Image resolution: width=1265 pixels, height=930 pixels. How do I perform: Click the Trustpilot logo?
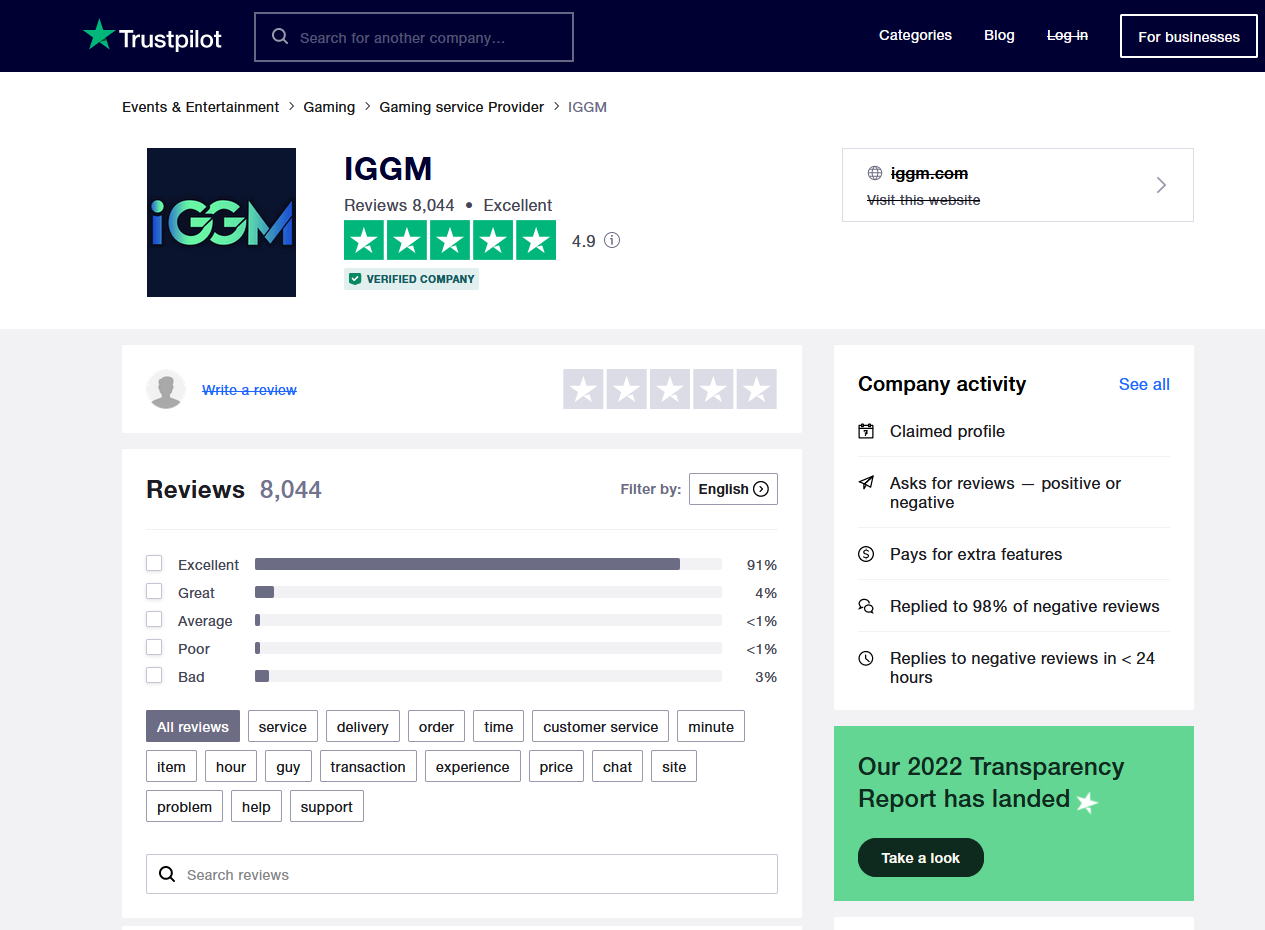(x=152, y=37)
